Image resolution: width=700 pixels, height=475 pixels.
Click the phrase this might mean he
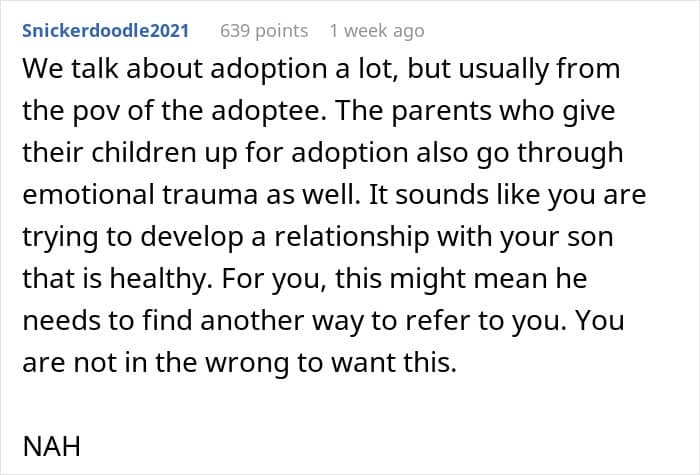point(461,279)
